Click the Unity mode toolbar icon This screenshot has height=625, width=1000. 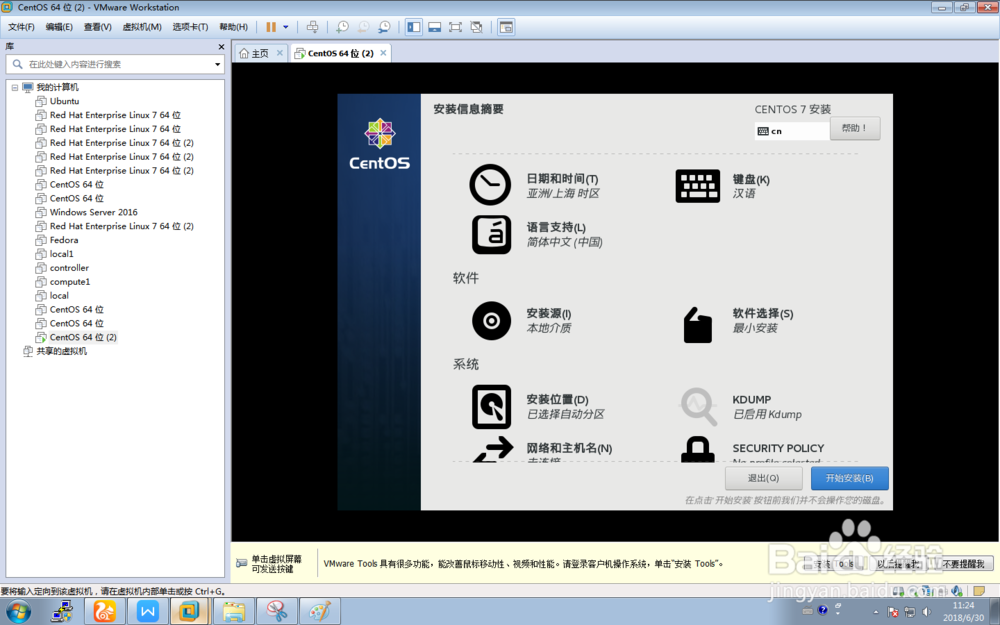[x=476, y=27]
